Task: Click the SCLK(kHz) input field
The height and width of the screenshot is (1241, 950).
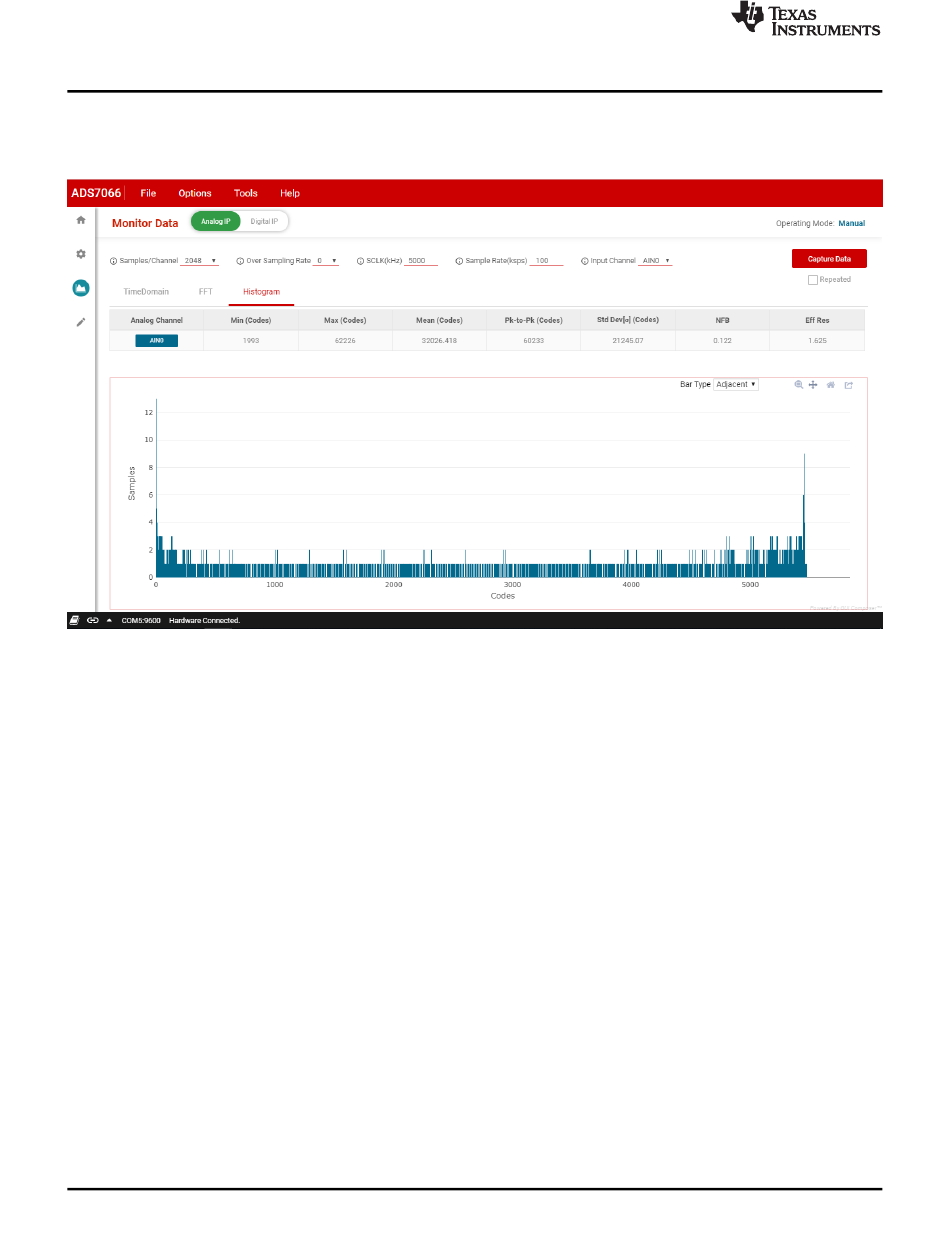Action: [x=421, y=261]
